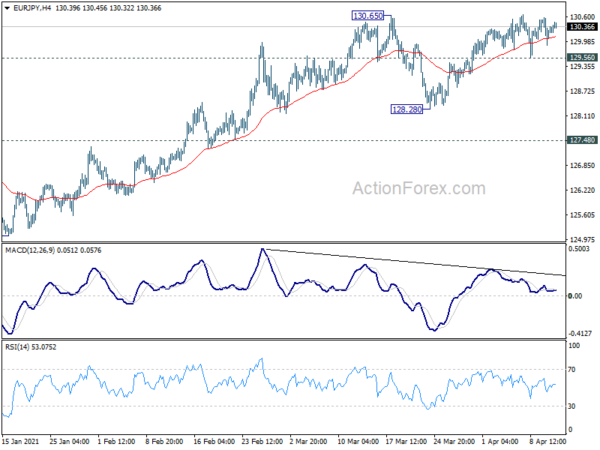Click the 130.600 price axis label

click(x=582, y=17)
